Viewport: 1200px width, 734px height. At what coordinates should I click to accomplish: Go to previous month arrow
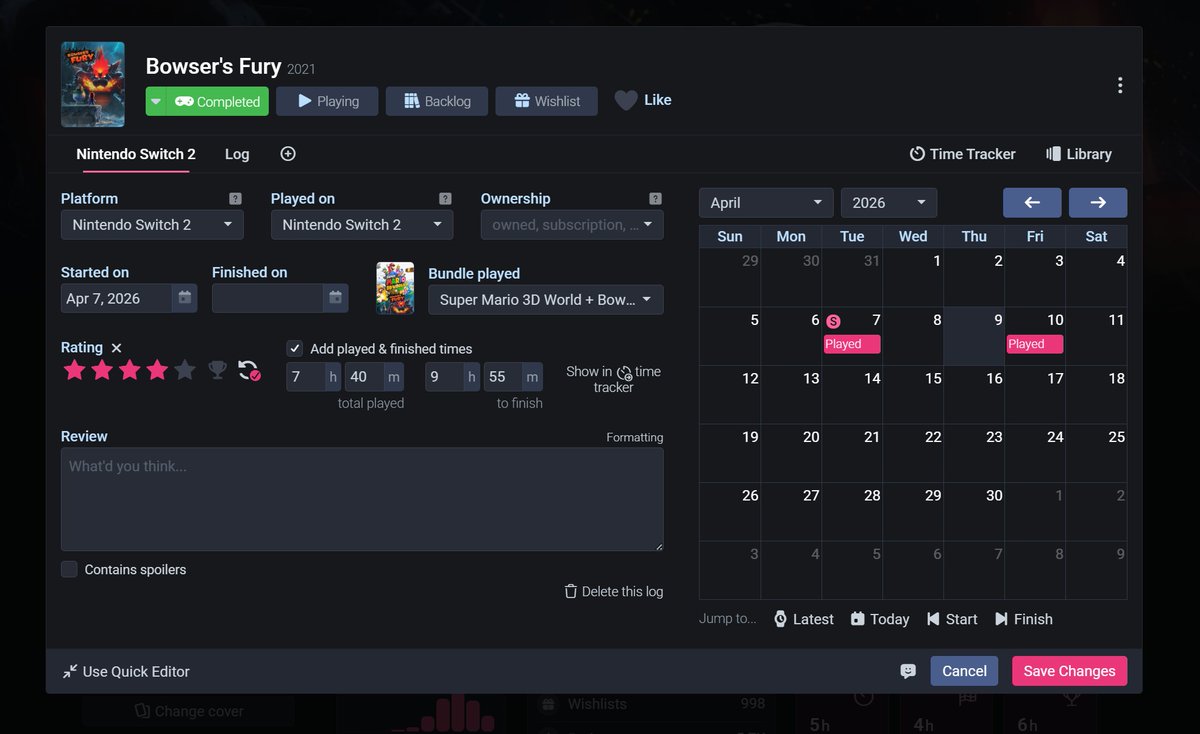click(1032, 202)
